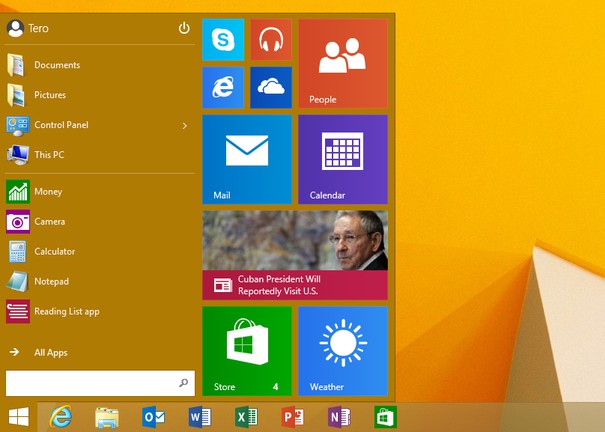Click the Windows Start button
This screenshot has width=605, height=432.
[19, 417]
